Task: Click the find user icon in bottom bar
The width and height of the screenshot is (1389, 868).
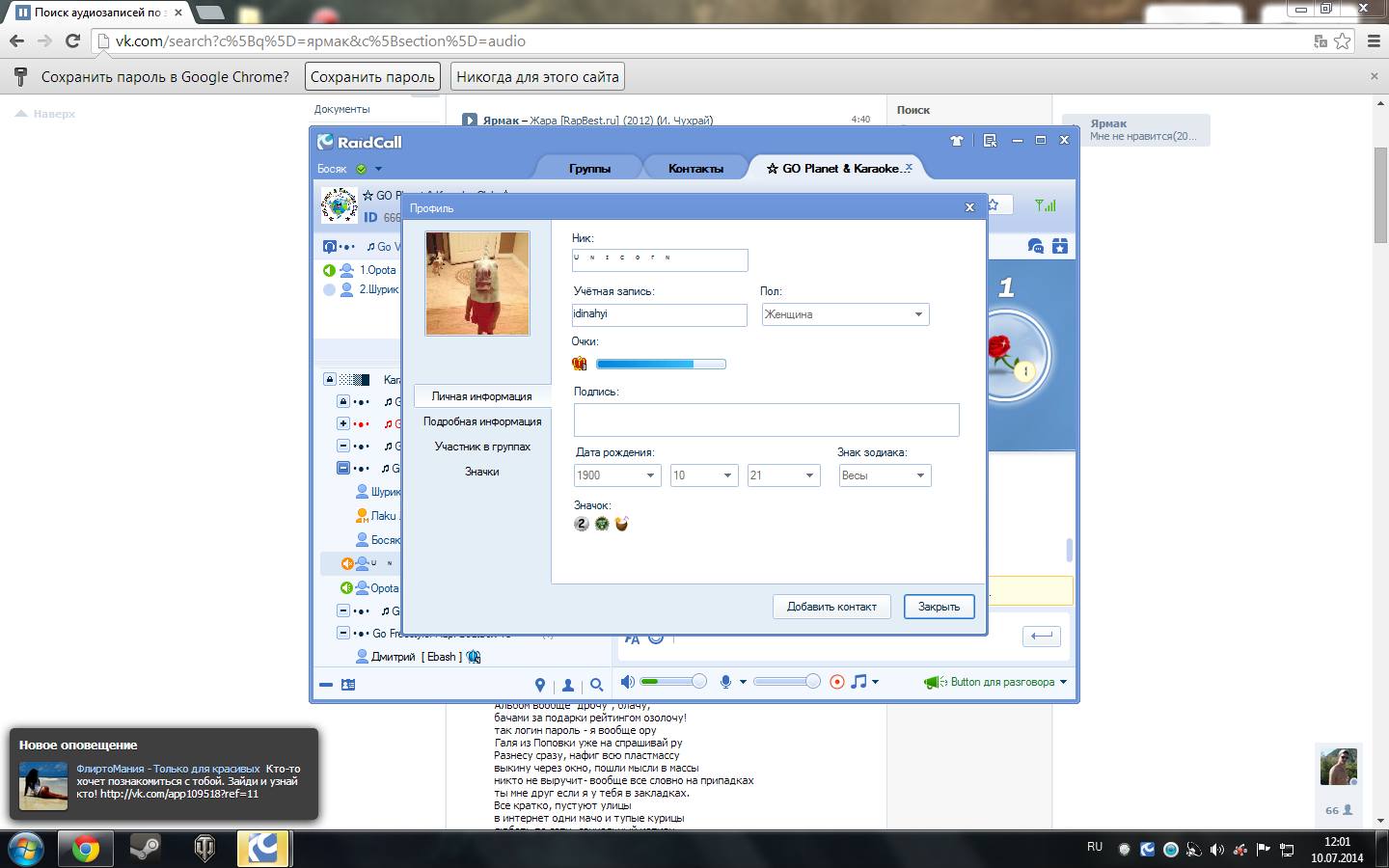Action: point(568,685)
